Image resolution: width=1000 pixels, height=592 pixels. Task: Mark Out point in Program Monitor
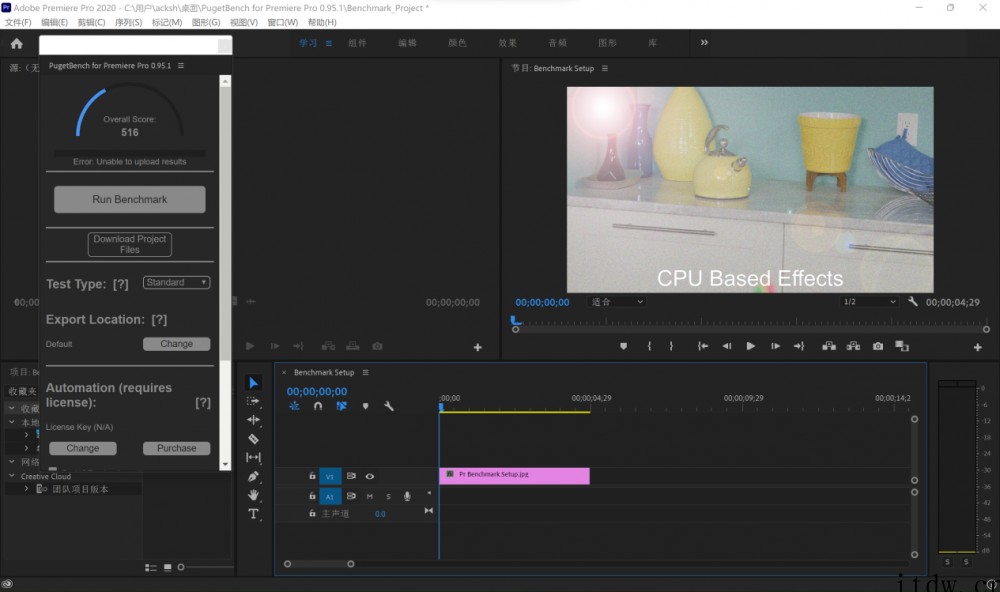tap(671, 346)
